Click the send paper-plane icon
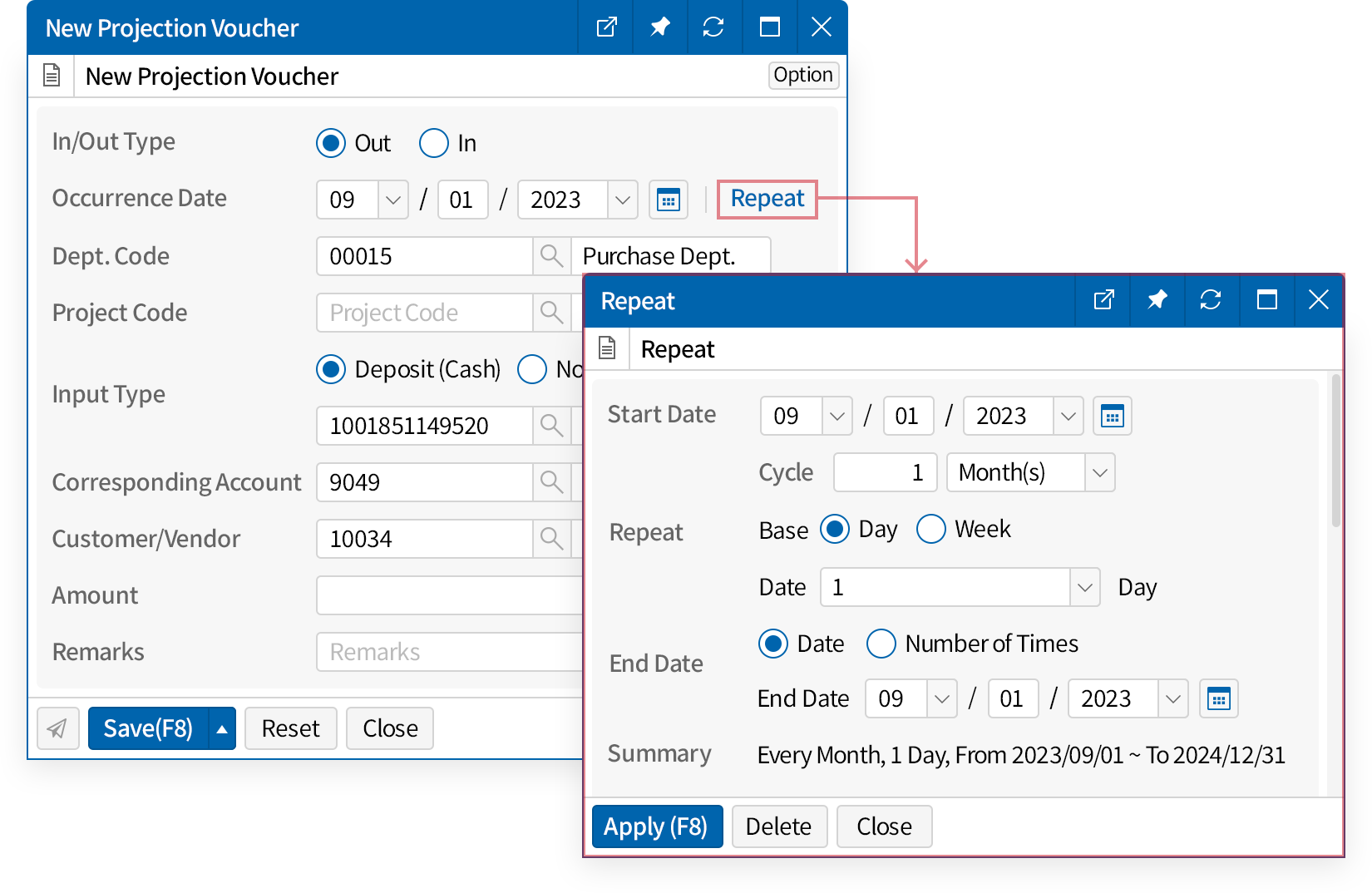The height and width of the screenshot is (893, 1372). tap(57, 728)
